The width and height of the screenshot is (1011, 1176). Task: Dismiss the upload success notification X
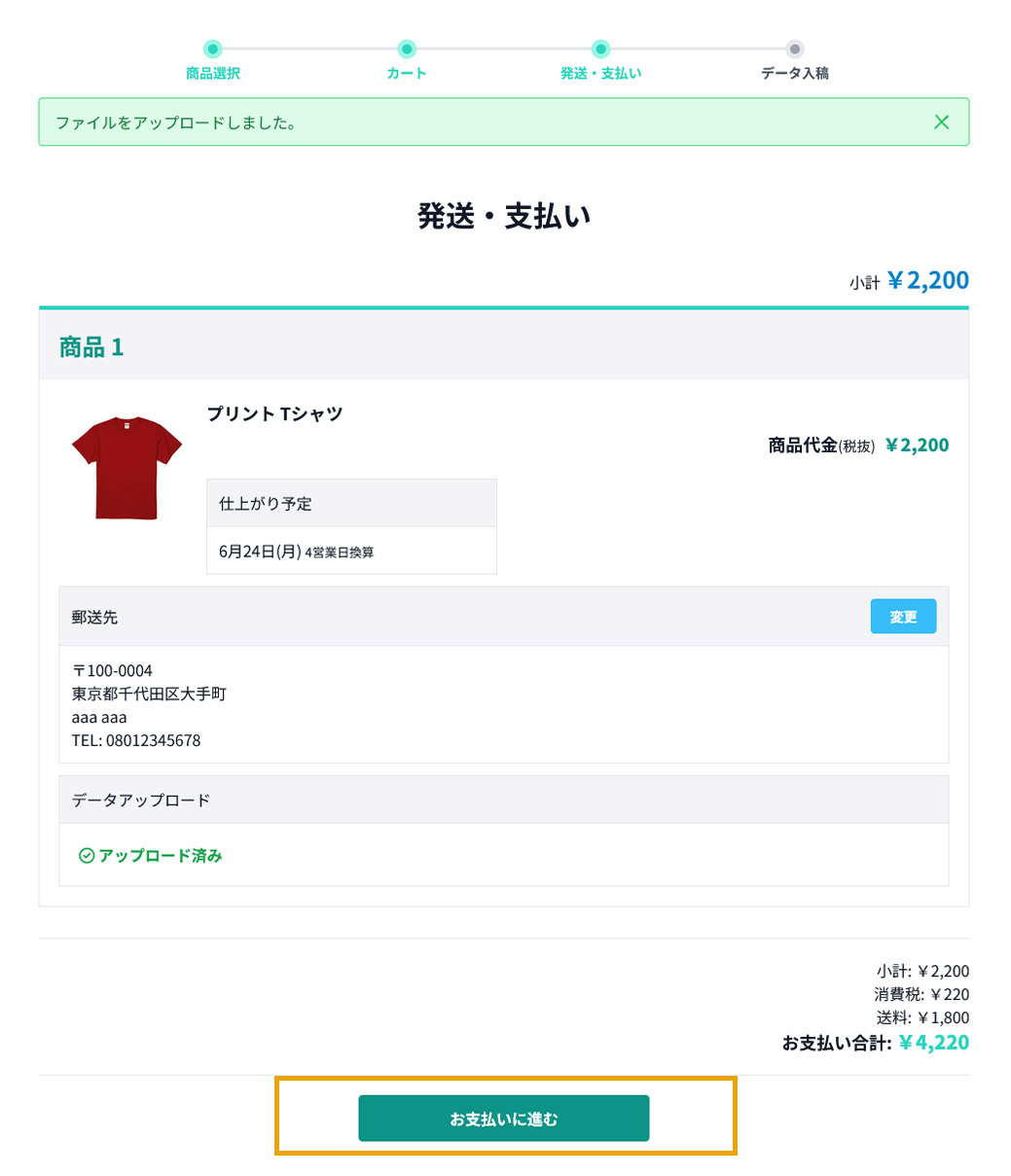(x=941, y=122)
